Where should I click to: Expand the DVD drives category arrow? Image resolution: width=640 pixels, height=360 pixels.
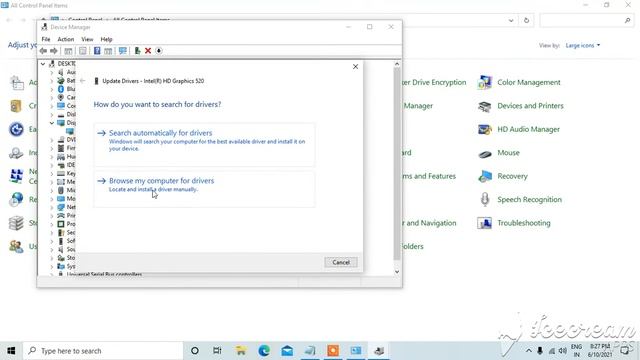pyautogui.click(x=51, y=140)
